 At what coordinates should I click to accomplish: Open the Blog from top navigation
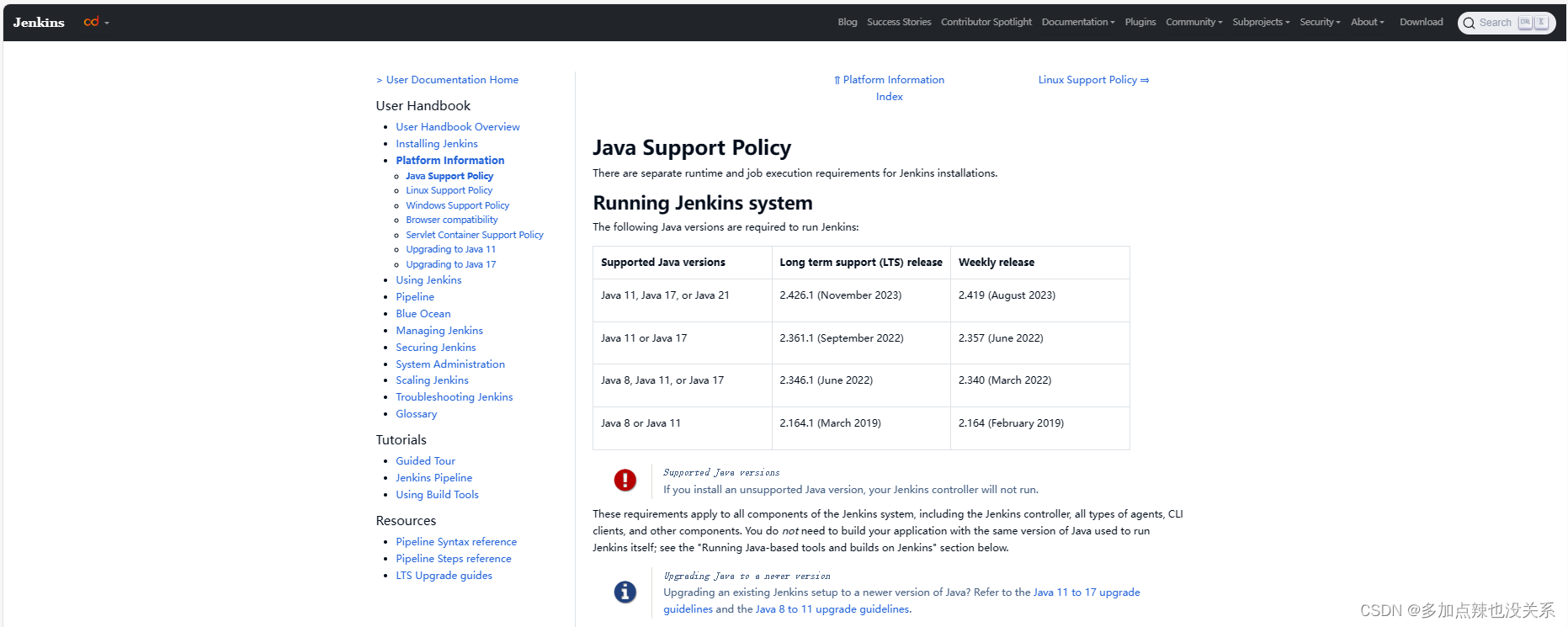(847, 22)
